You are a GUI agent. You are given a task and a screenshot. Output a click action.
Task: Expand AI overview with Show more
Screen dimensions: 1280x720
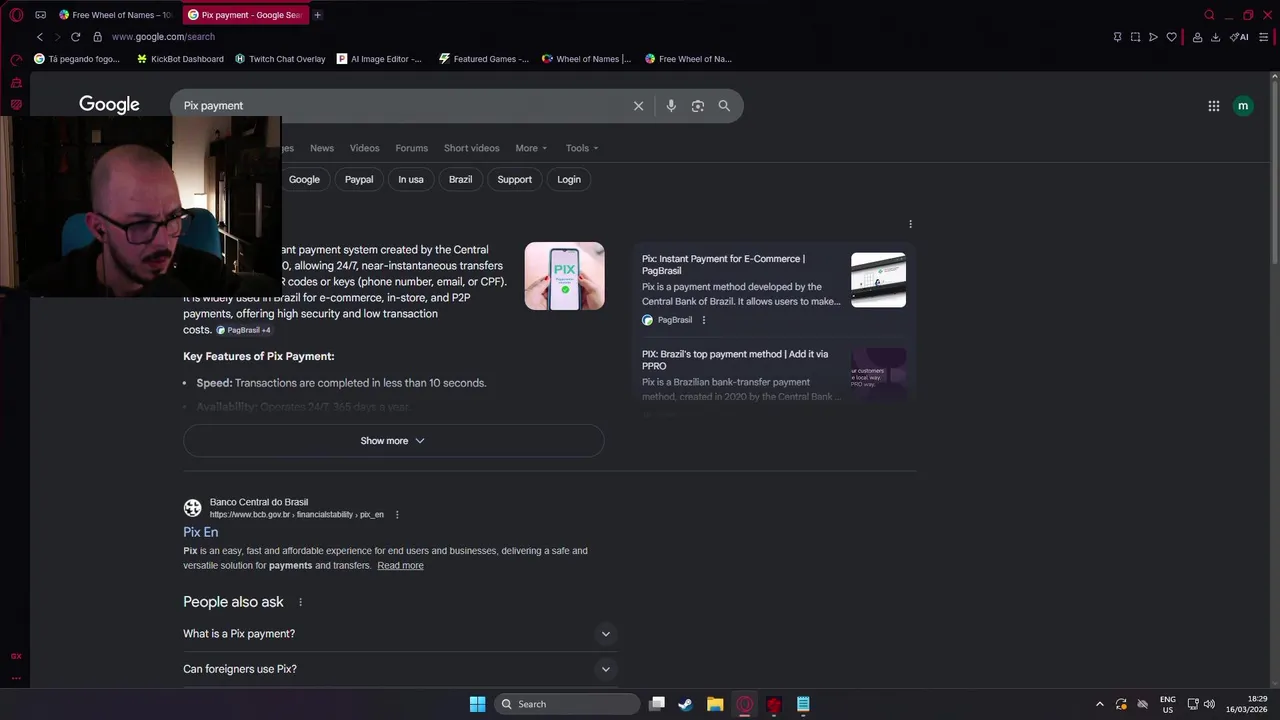point(393,441)
